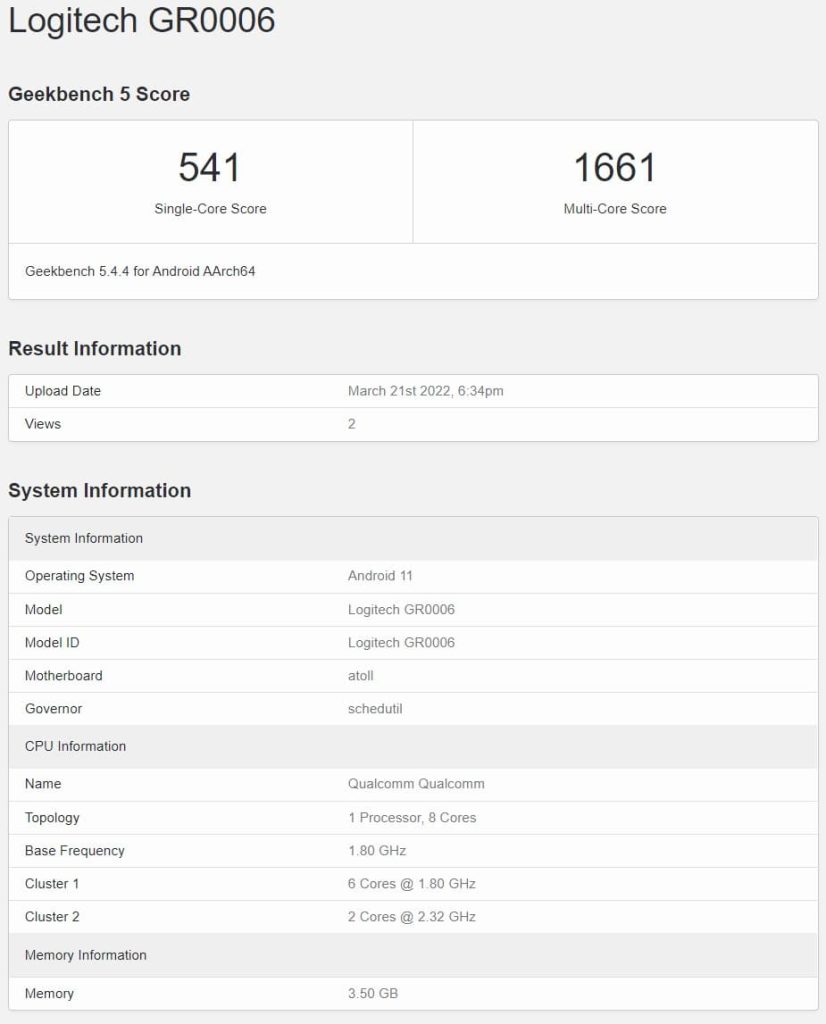Click the Model ID value Logitech GR0006
Screen dimensions: 826x1024
tap(401, 643)
